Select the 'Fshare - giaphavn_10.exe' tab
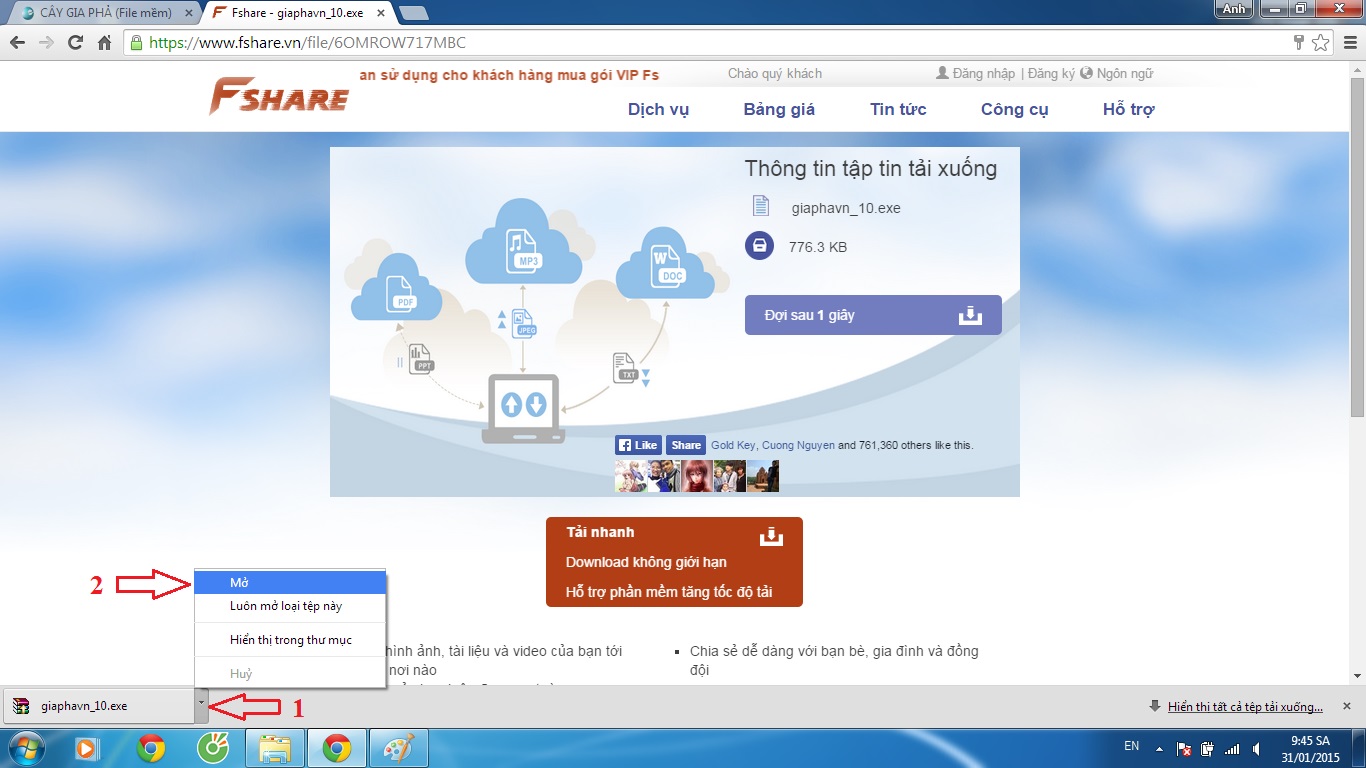 coord(297,13)
